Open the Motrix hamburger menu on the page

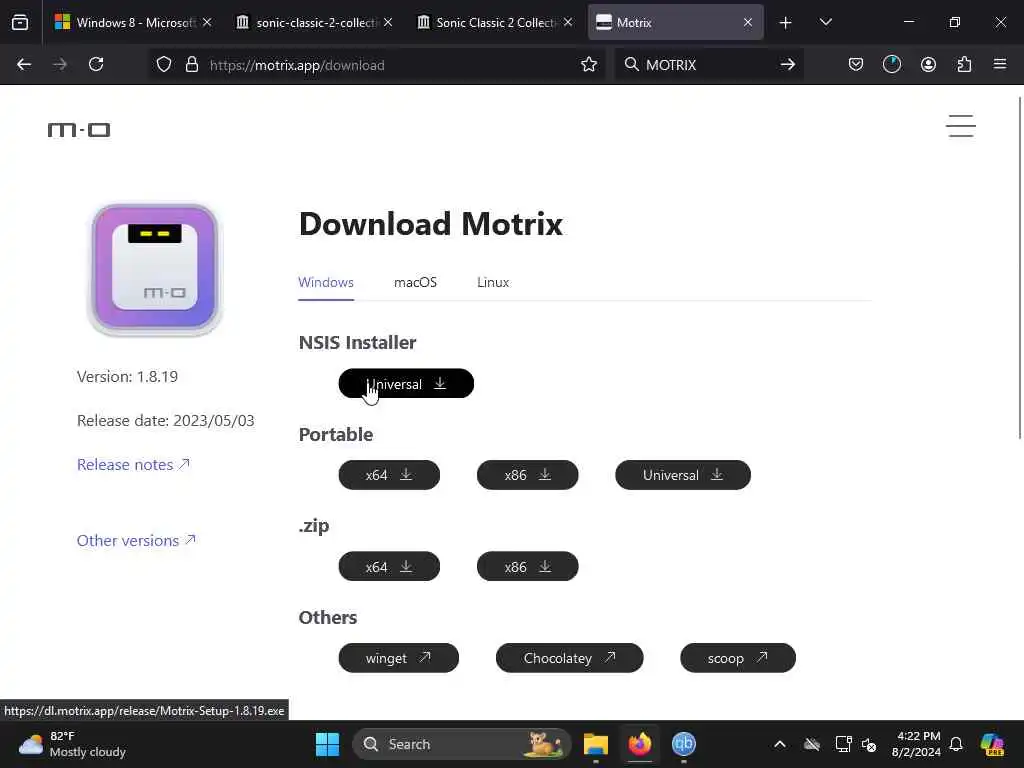(x=961, y=126)
